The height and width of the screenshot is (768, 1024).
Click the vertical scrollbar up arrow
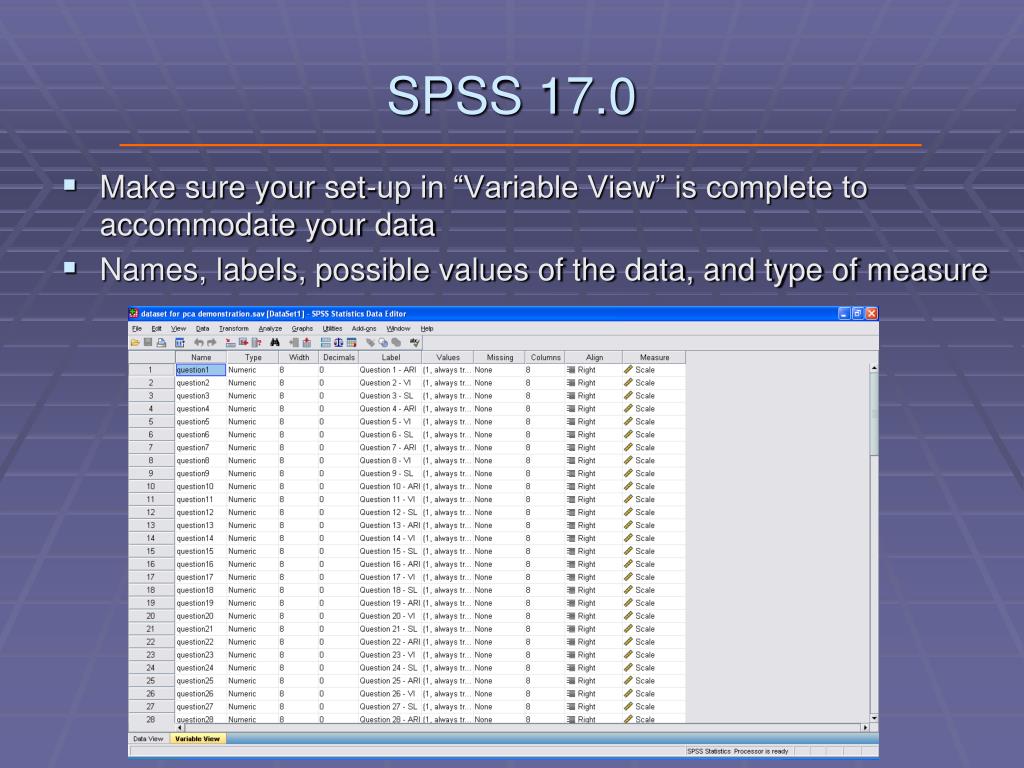[874, 368]
